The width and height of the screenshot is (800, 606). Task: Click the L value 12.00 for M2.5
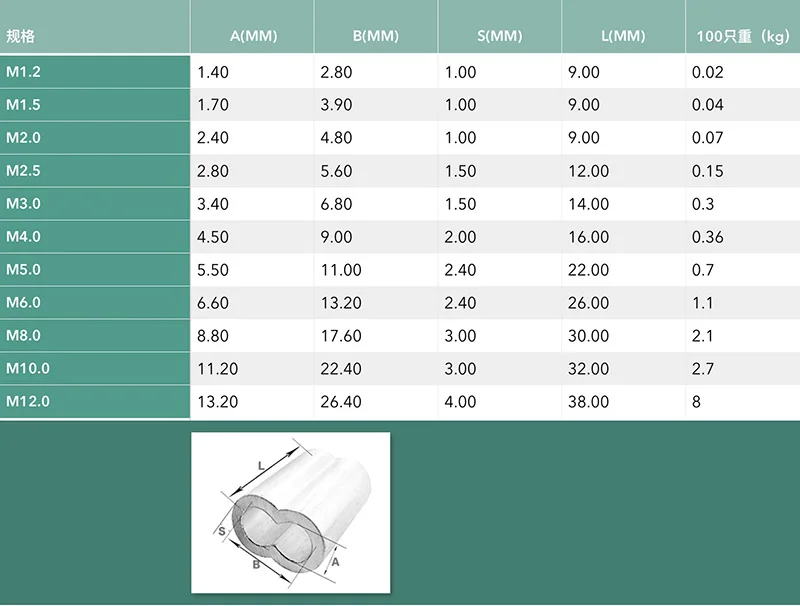pos(589,171)
